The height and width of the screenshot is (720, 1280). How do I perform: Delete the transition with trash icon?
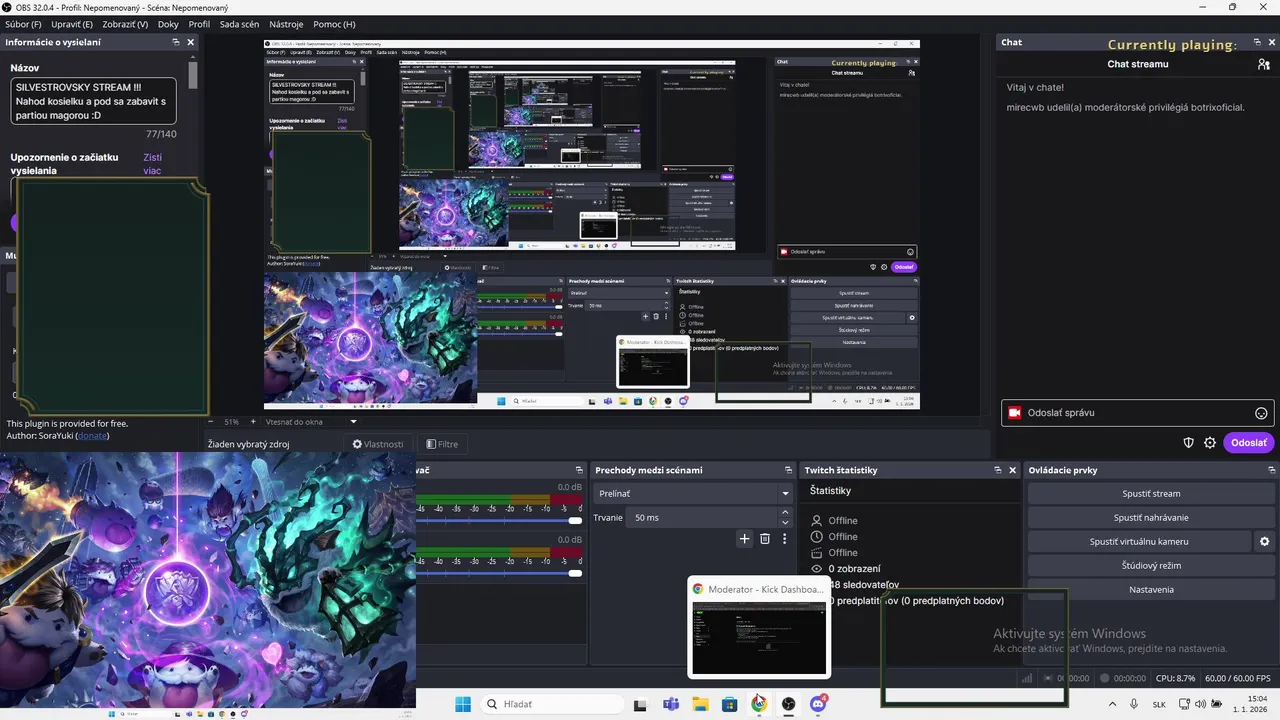click(x=765, y=539)
